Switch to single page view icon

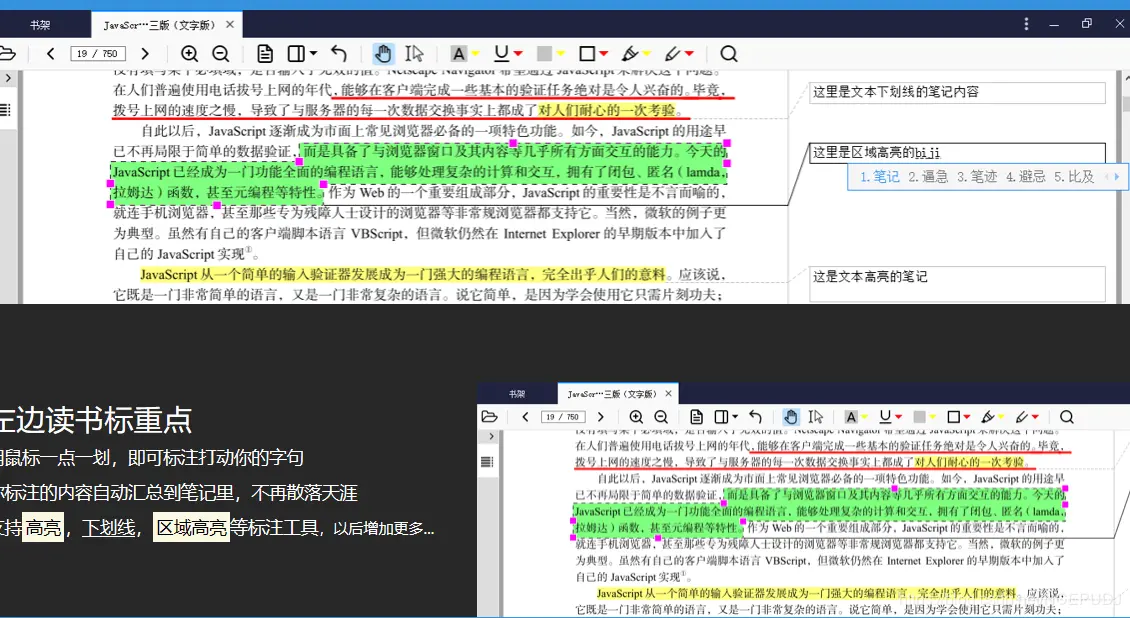[x=265, y=54]
